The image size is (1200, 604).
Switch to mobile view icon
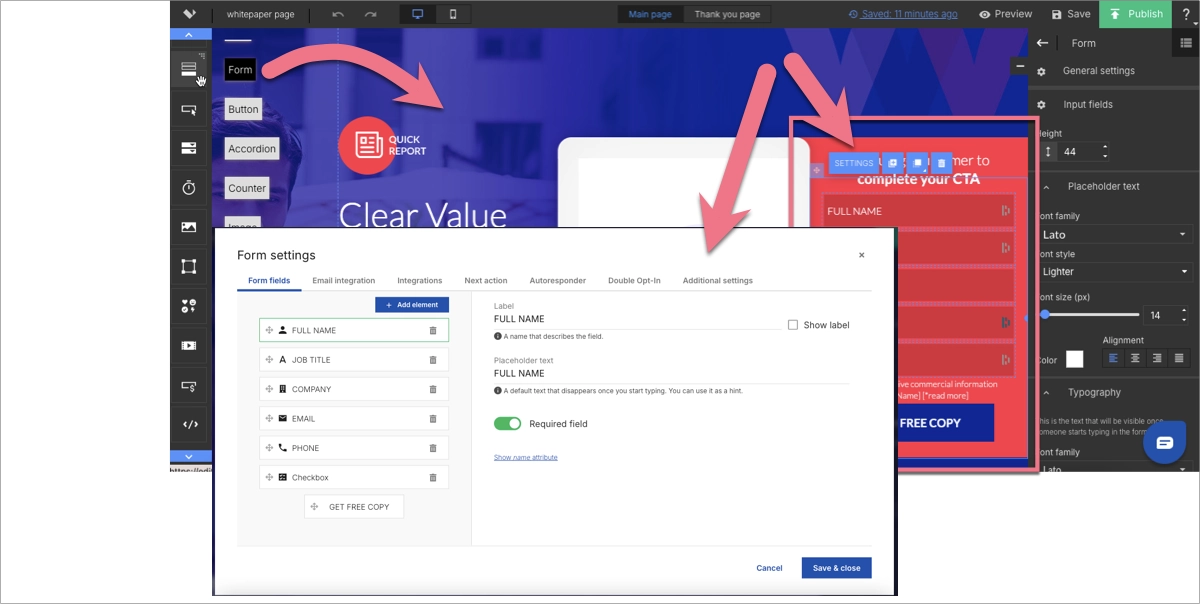(x=453, y=14)
